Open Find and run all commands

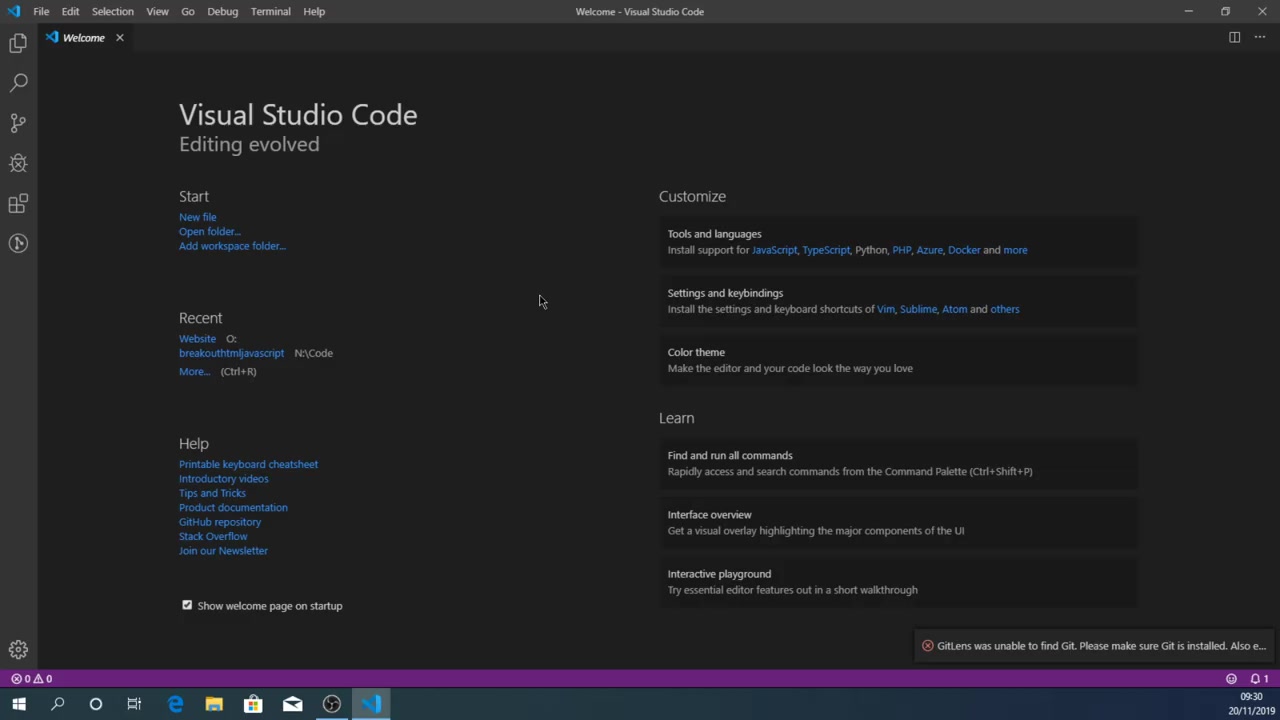(897, 463)
